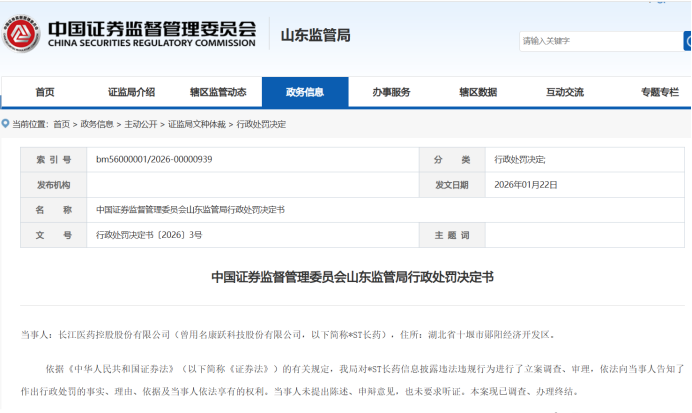Click the 证监局文种体裁 breadcrumb link
The image size is (692, 413).
click(197, 124)
